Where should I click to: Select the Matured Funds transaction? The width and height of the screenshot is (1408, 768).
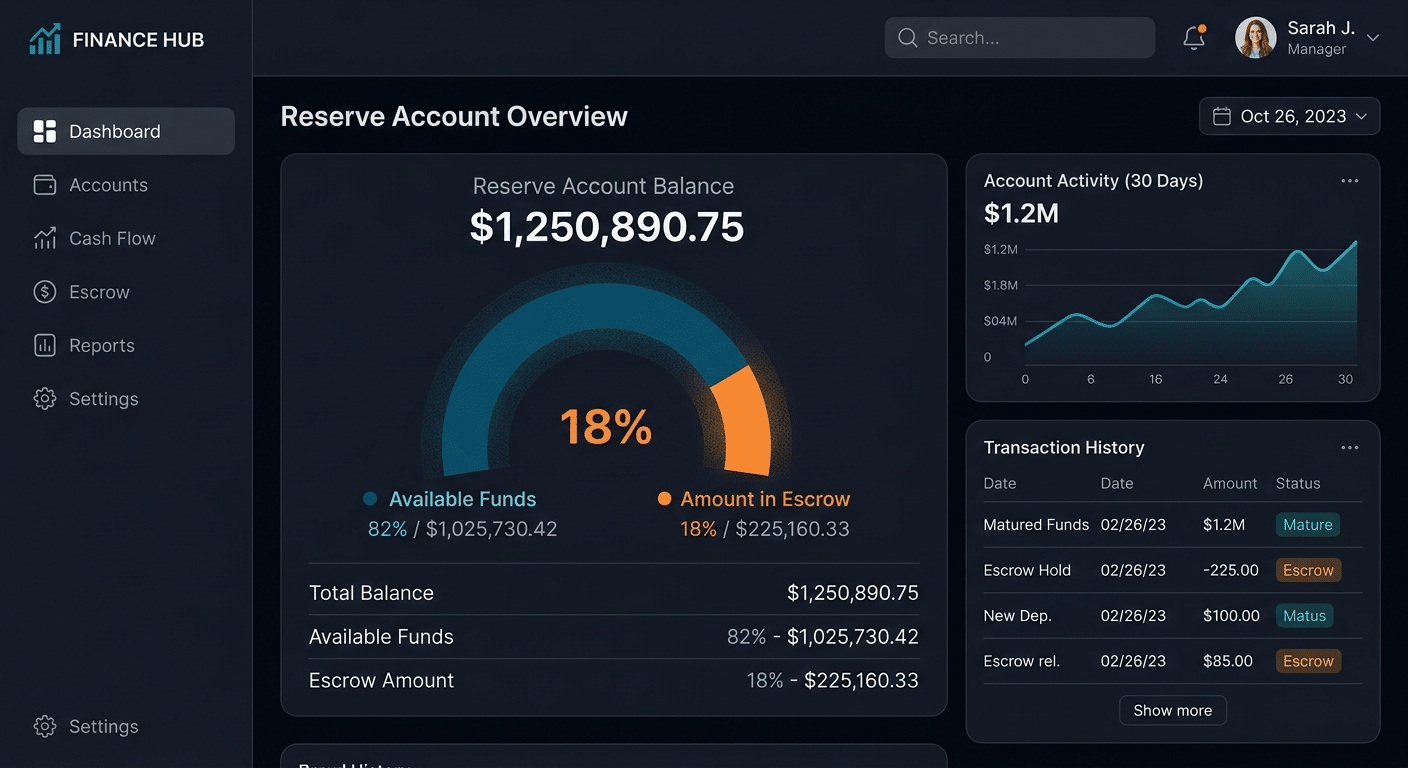click(x=1173, y=524)
